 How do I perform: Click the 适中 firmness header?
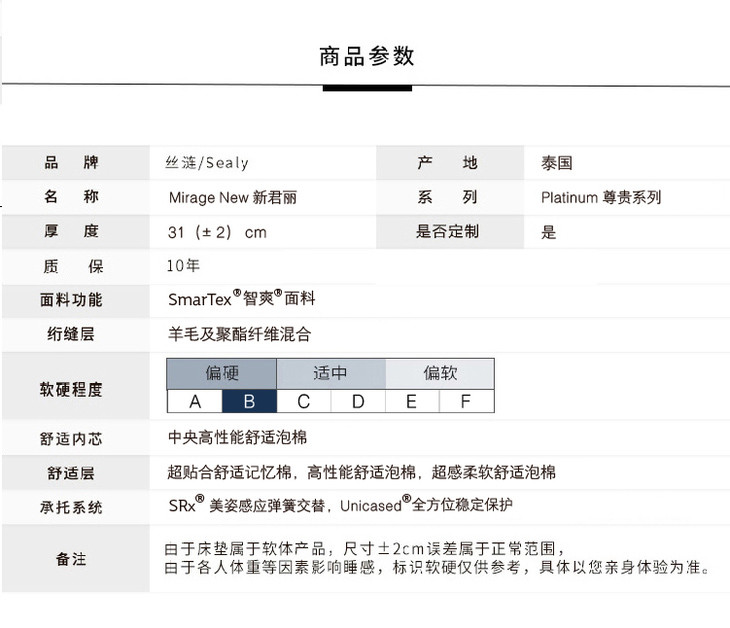tap(330, 374)
